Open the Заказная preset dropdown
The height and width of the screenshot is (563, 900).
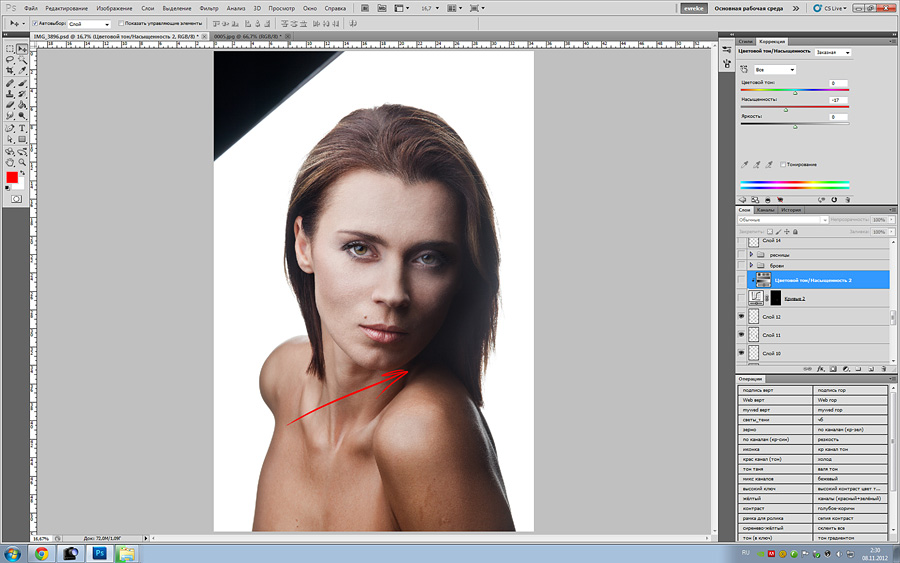(832, 52)
